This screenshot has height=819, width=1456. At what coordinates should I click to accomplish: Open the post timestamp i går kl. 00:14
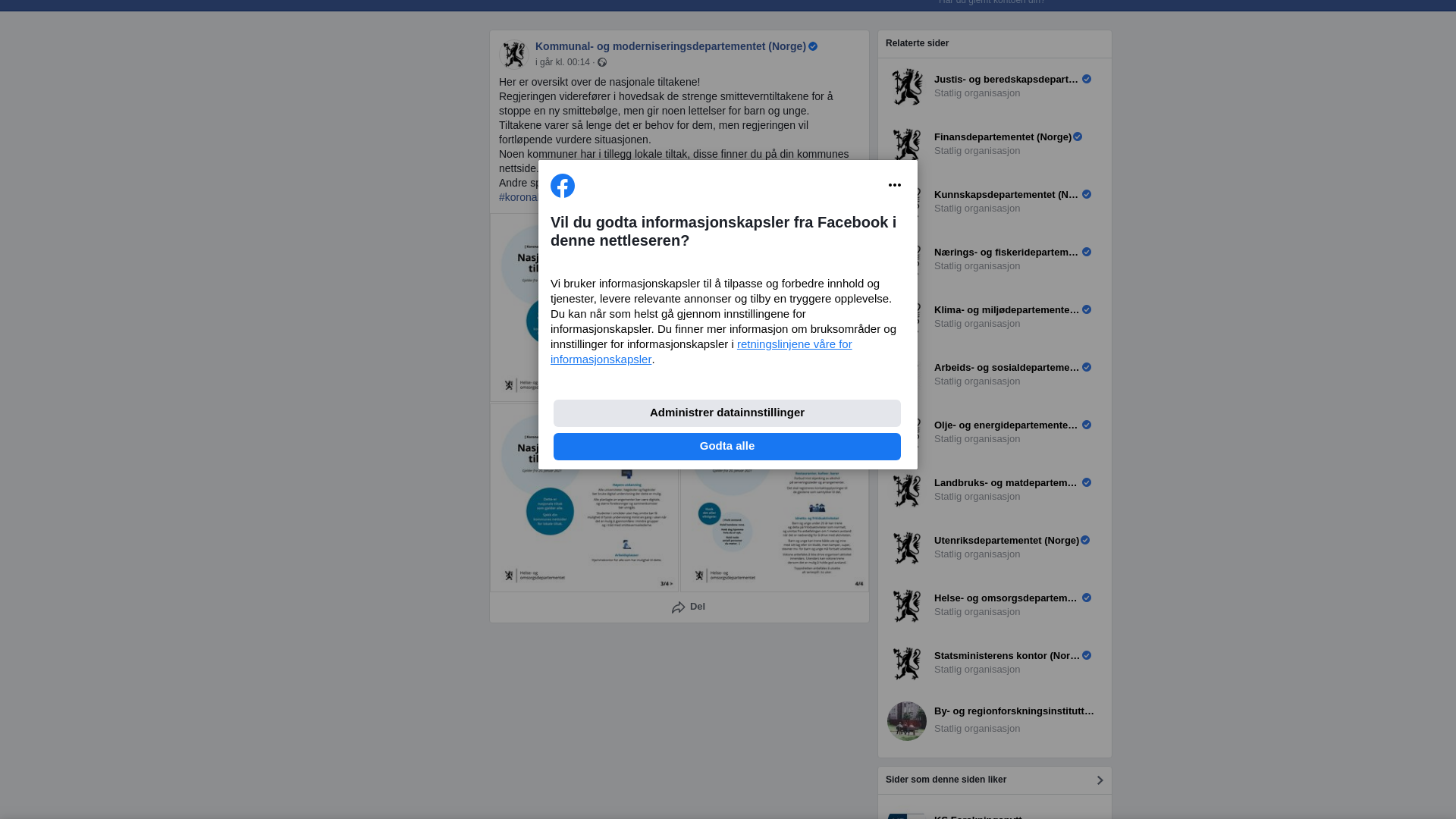[x=563, y=62]
